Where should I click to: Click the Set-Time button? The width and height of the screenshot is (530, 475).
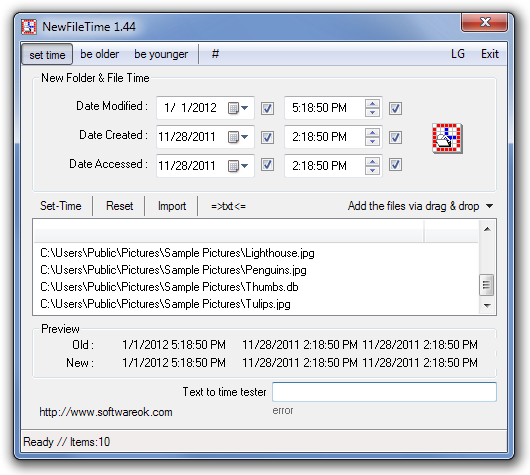(61, 206)
